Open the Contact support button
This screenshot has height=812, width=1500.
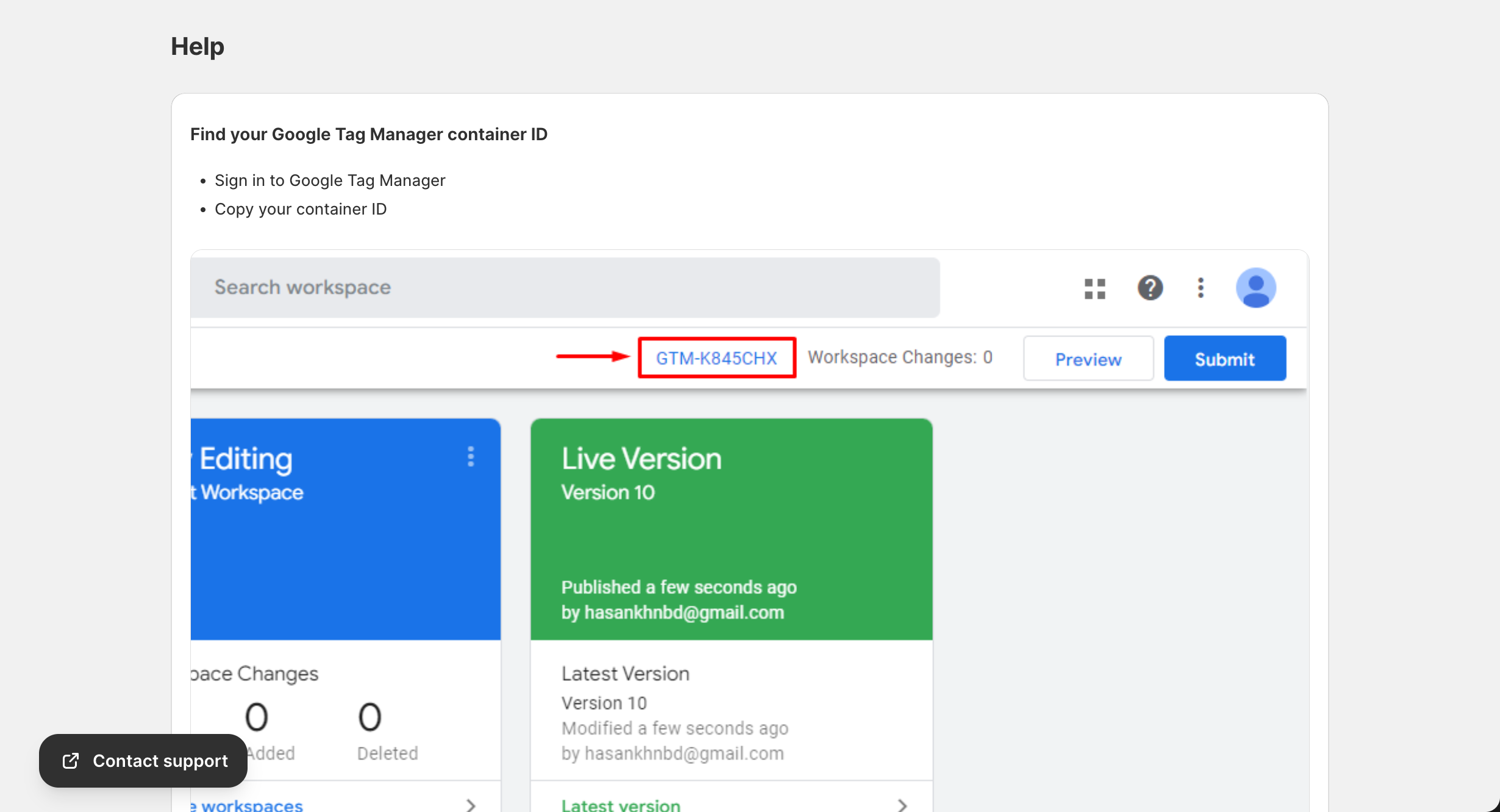pos(160,760)
